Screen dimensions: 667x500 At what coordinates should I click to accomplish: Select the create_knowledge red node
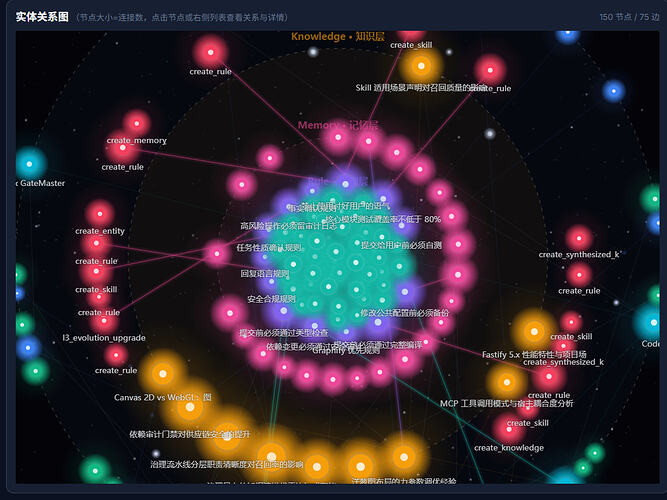[509, 429]
